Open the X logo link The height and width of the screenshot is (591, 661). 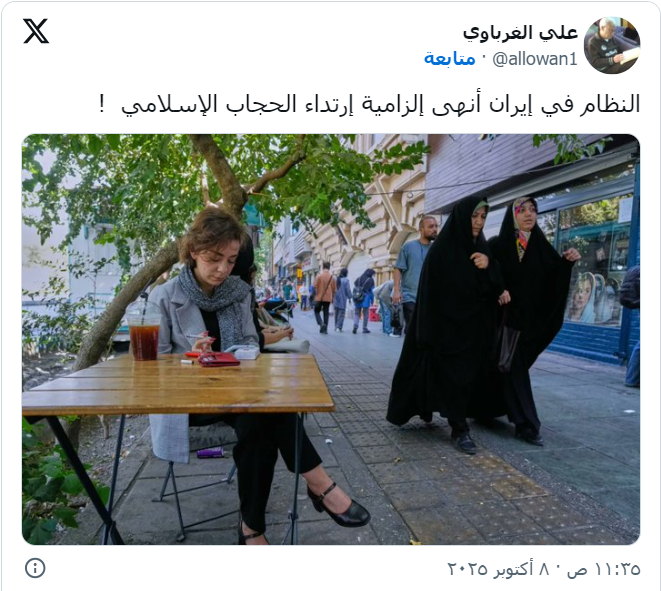click(36, 31)
